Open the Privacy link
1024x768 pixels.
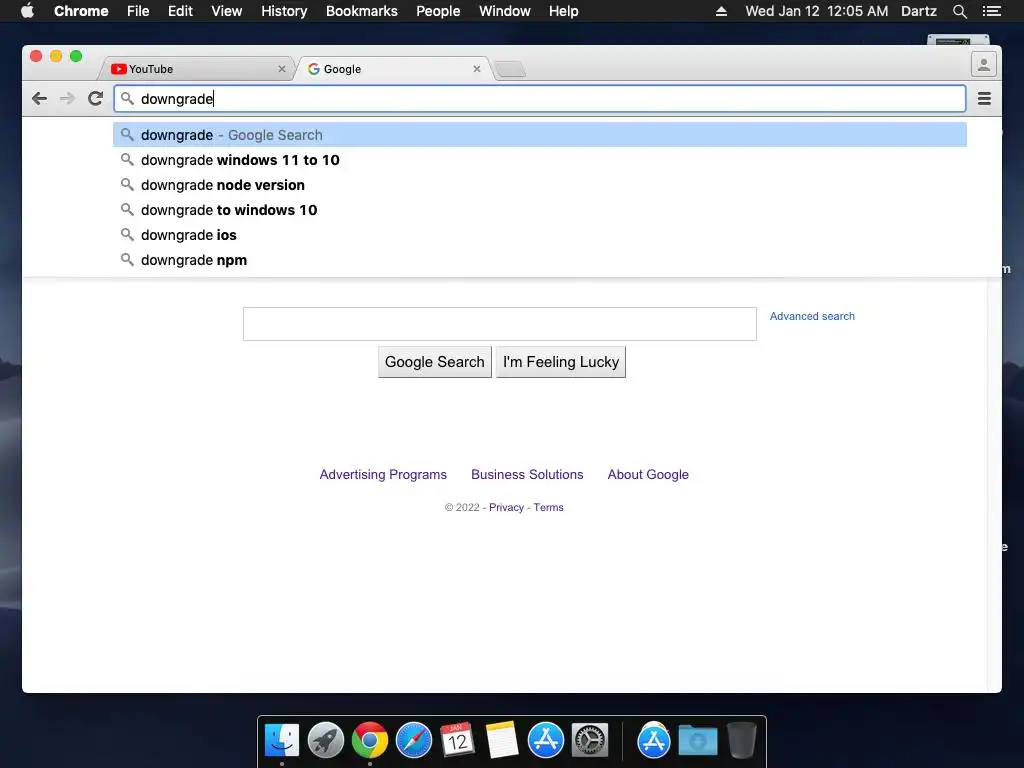506,507
